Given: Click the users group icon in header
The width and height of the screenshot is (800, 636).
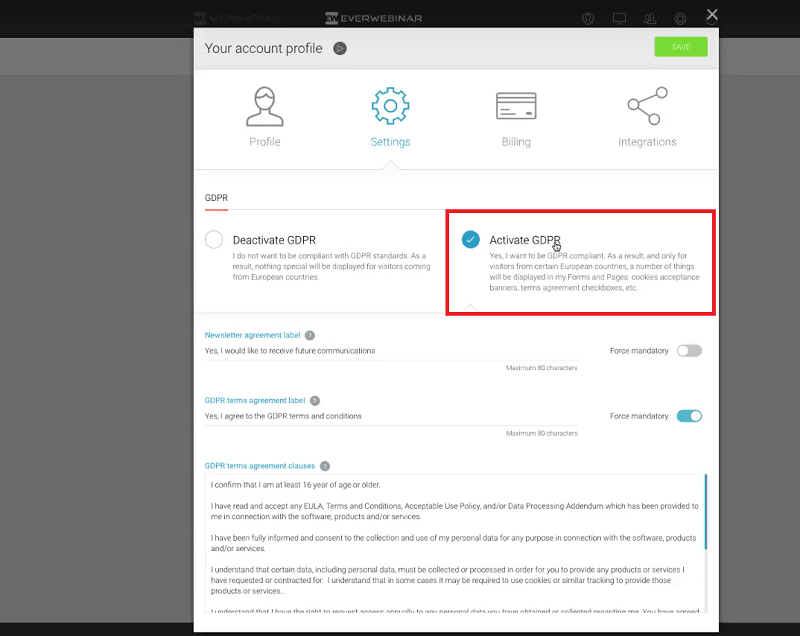Looking at the screenshot, I should [649, 19].
